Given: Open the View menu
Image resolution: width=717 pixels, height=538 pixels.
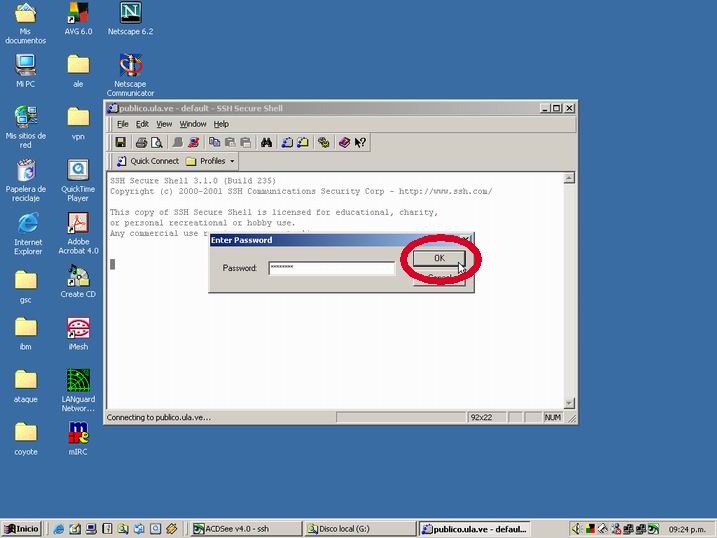Looking at the screenshot, I should [x=164, y=124].
